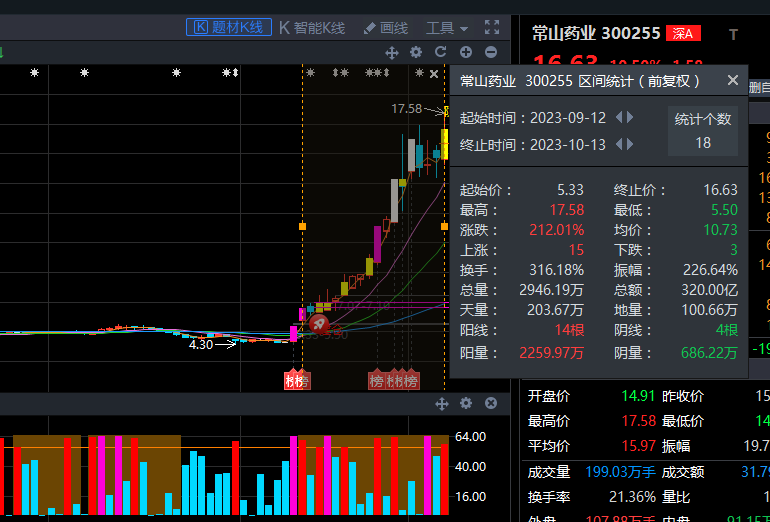
Task: Close the volume indicator panel
Action: pyautogui.click(x=491, y=403)
